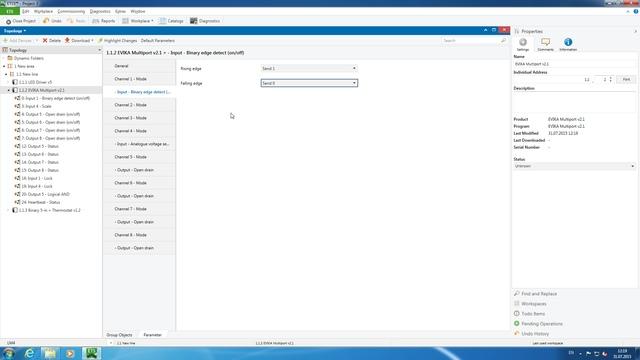Viewport: 640px width, 360px height.
Task: Select the Channel 5 - Mode page
Action: 139,157
